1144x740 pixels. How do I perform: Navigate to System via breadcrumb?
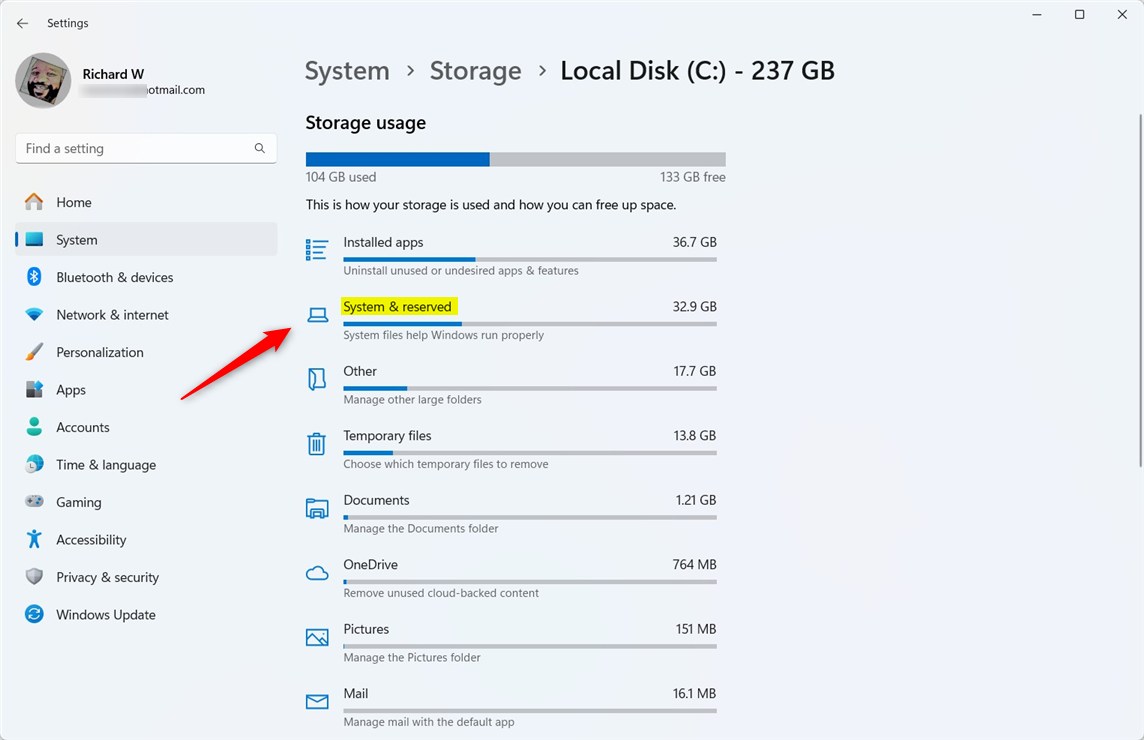point(347,70)
